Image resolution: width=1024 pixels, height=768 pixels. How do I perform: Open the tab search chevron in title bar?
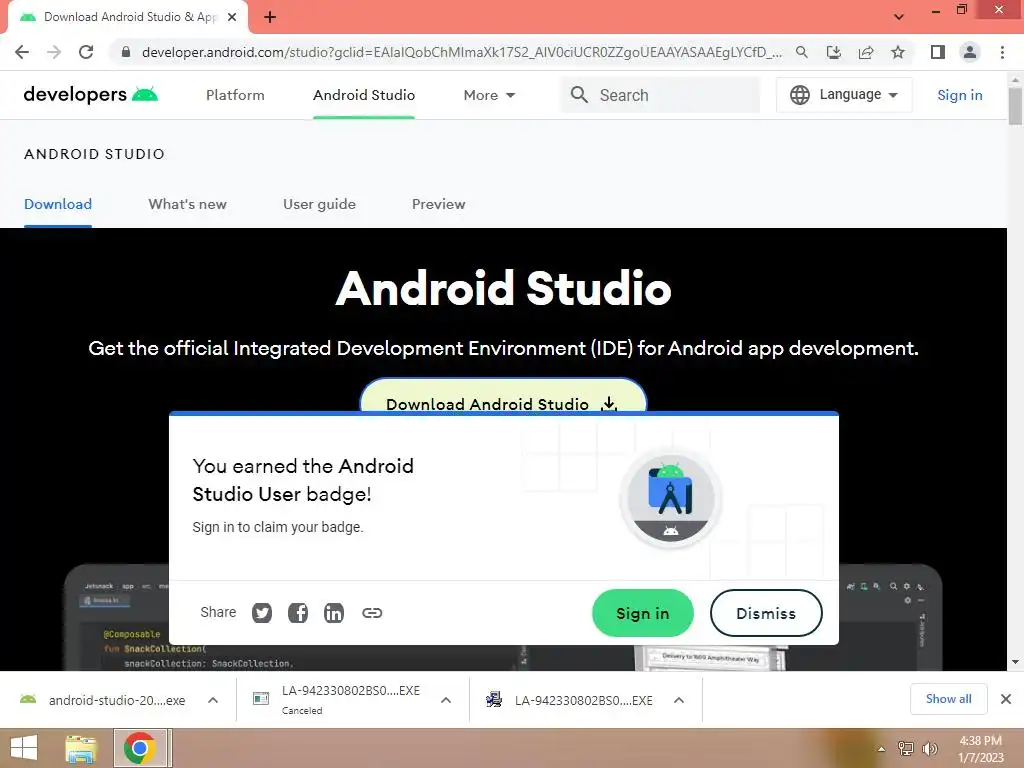click(x=899, y=17)
